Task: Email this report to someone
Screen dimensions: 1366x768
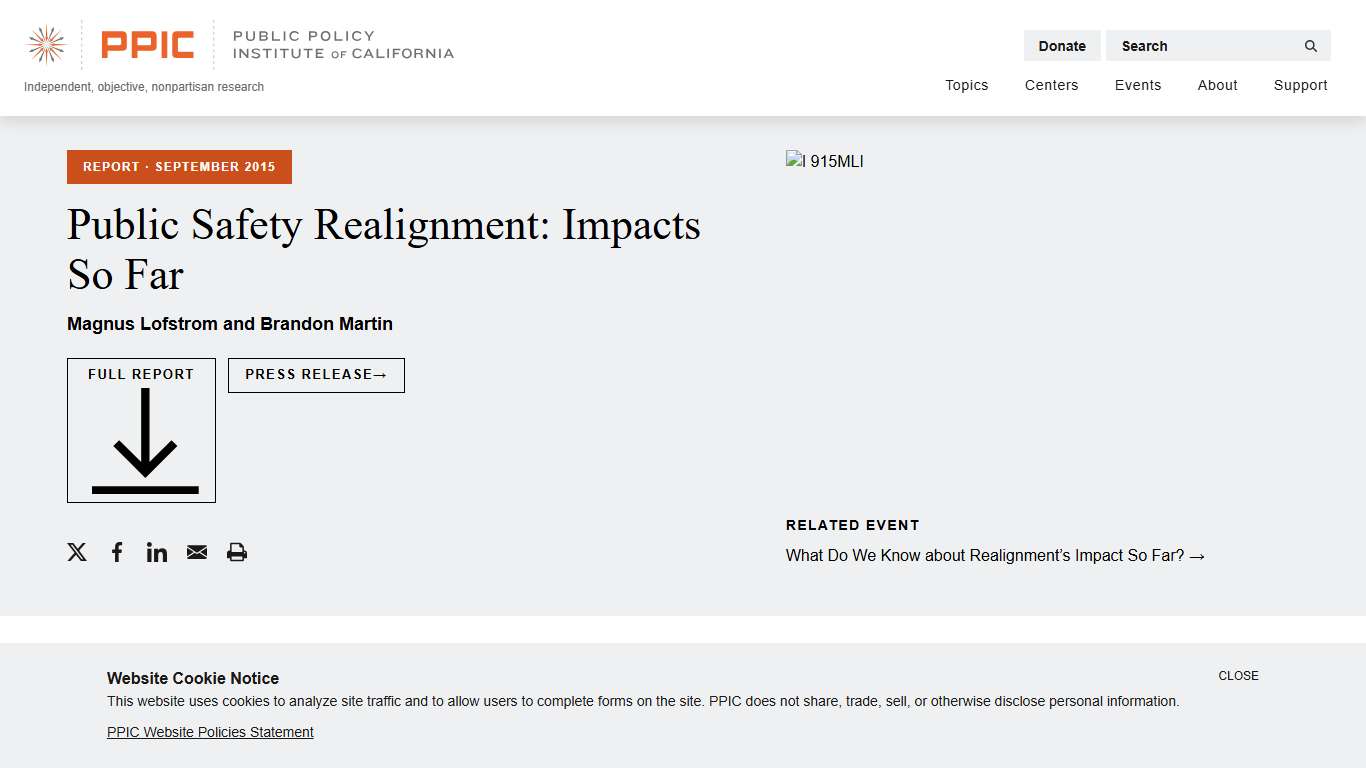Action: [x=197, y=552]
